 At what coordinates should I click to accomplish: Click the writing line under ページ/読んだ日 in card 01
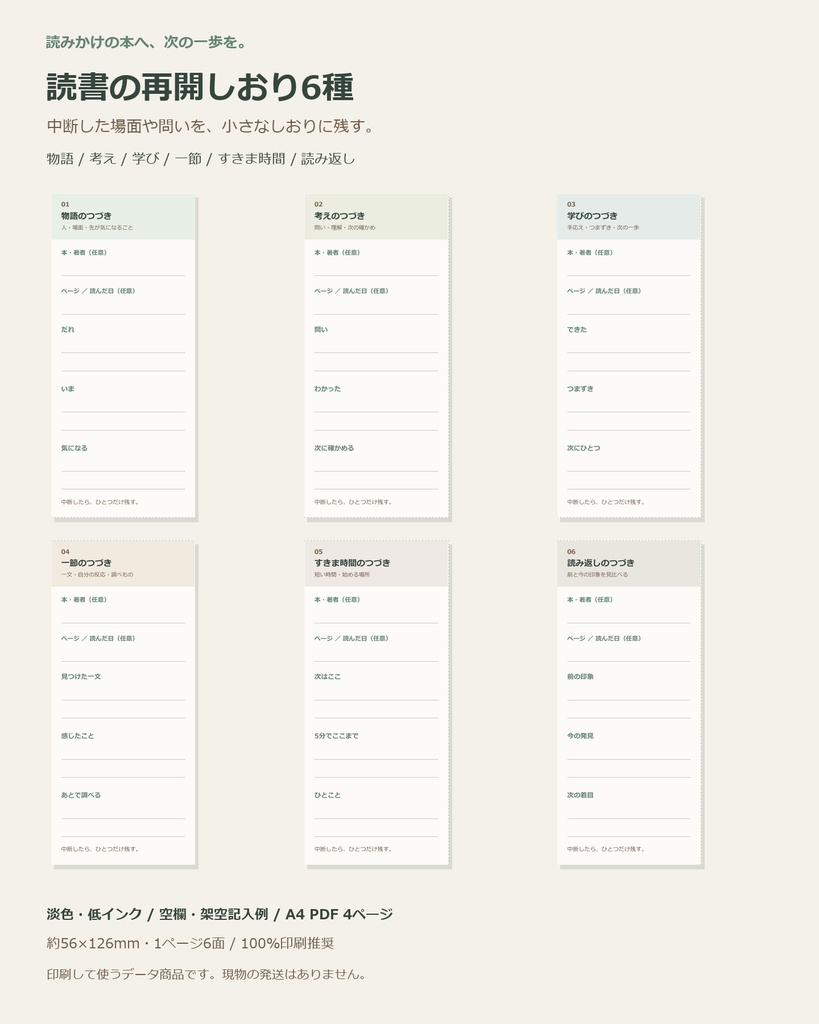point(123,314)
